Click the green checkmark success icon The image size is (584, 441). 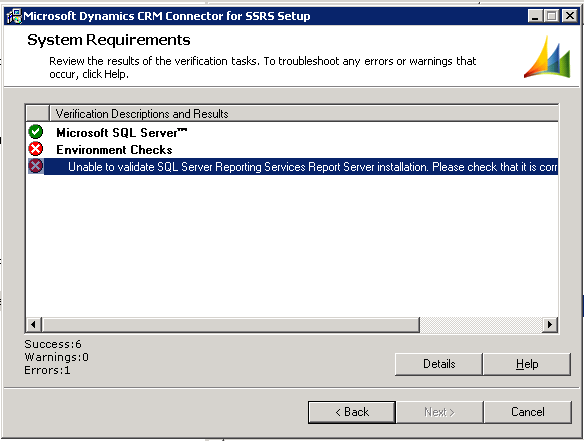36,132
